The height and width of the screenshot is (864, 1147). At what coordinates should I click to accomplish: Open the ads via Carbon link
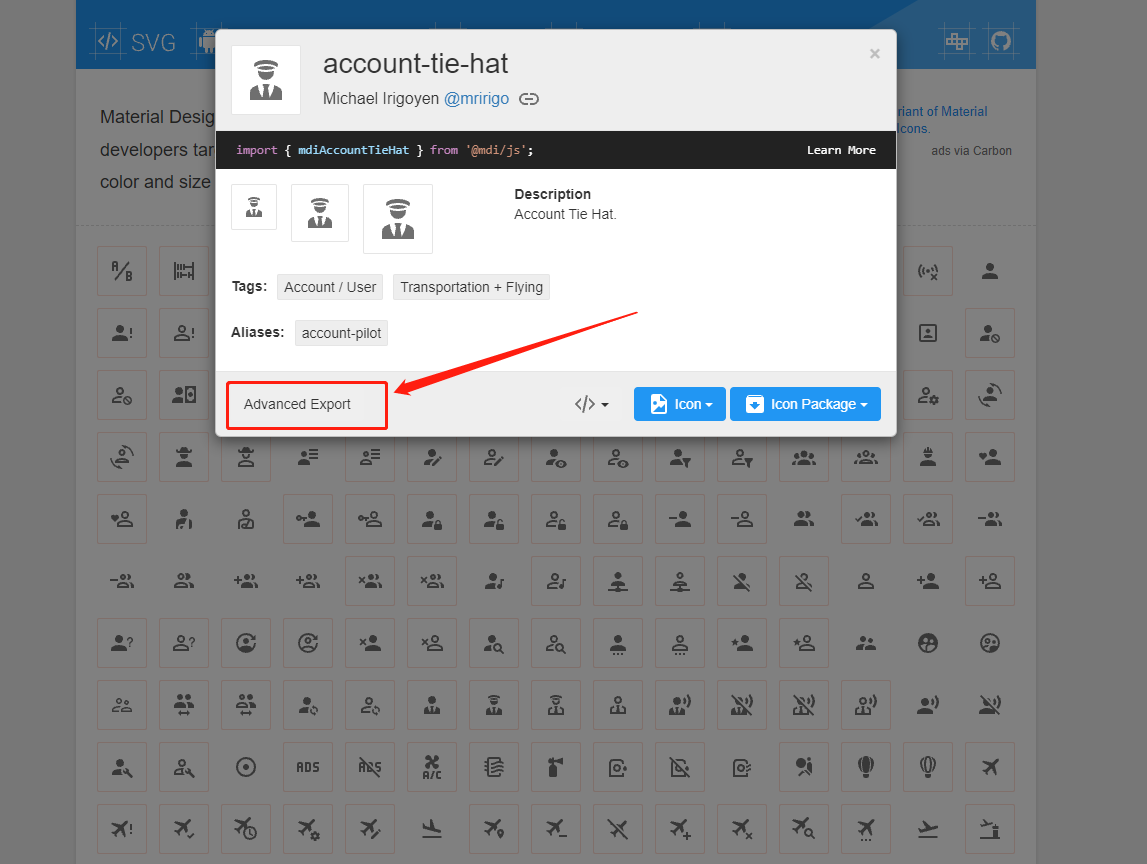coord(971,151)
